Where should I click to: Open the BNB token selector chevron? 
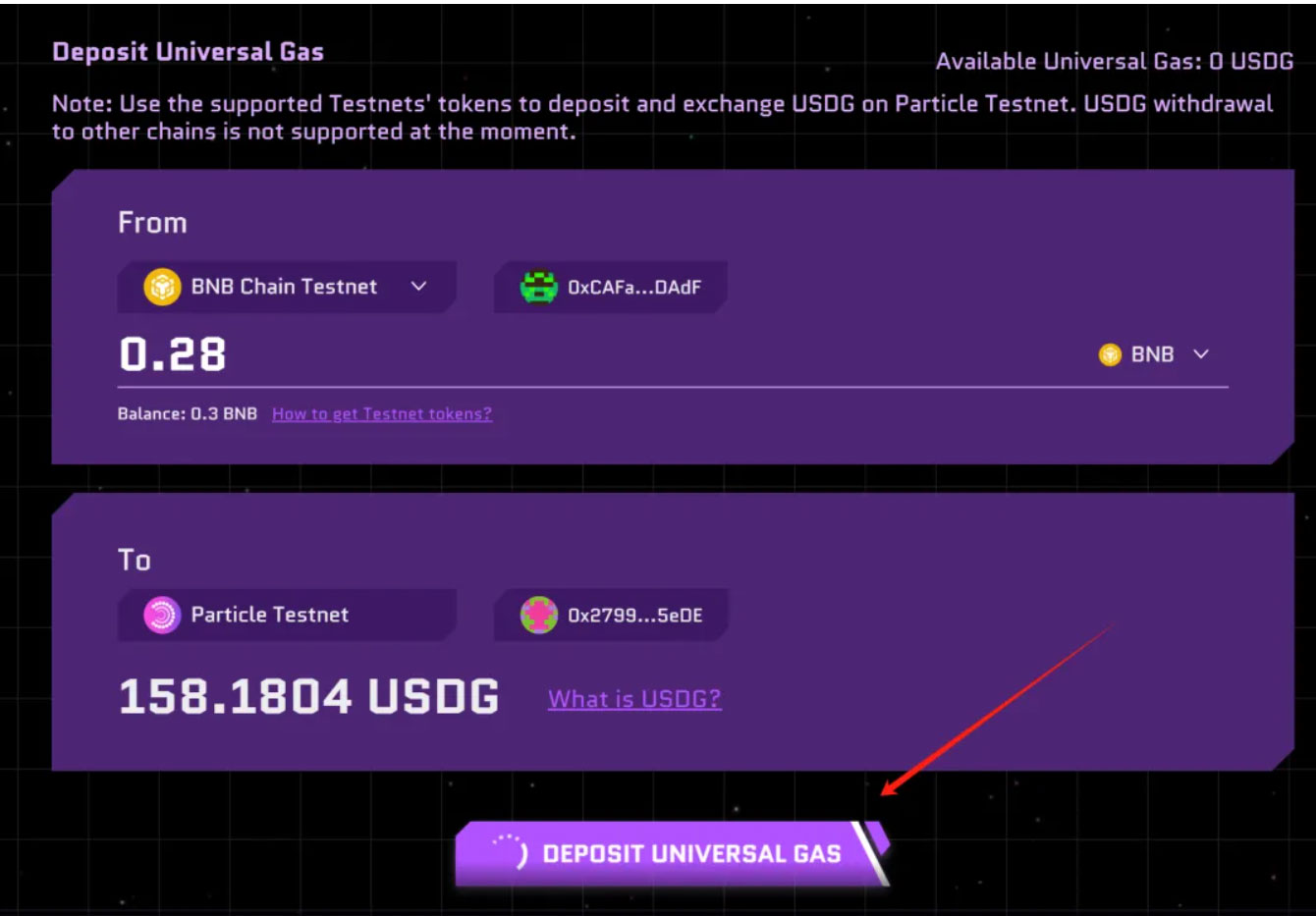[x=1200, y=354]
